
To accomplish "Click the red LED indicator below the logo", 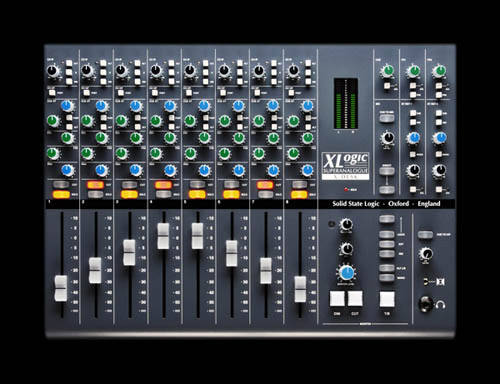I will click(346, 189).
